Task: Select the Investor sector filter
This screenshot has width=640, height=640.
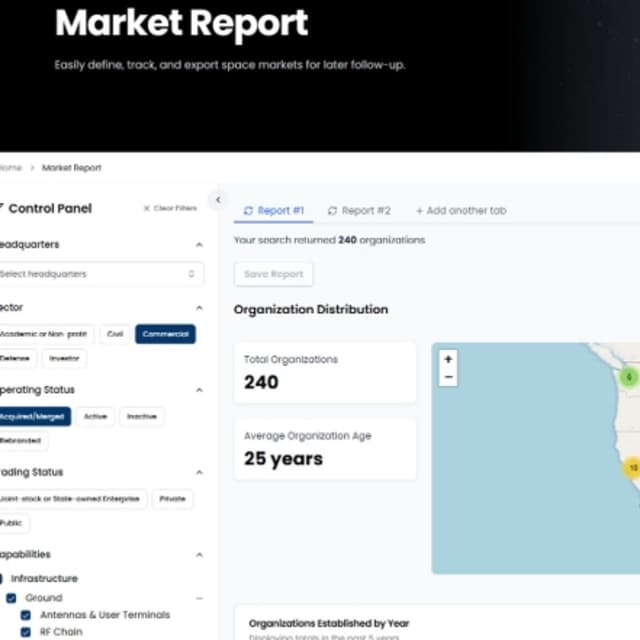Action: coord(64,358)
